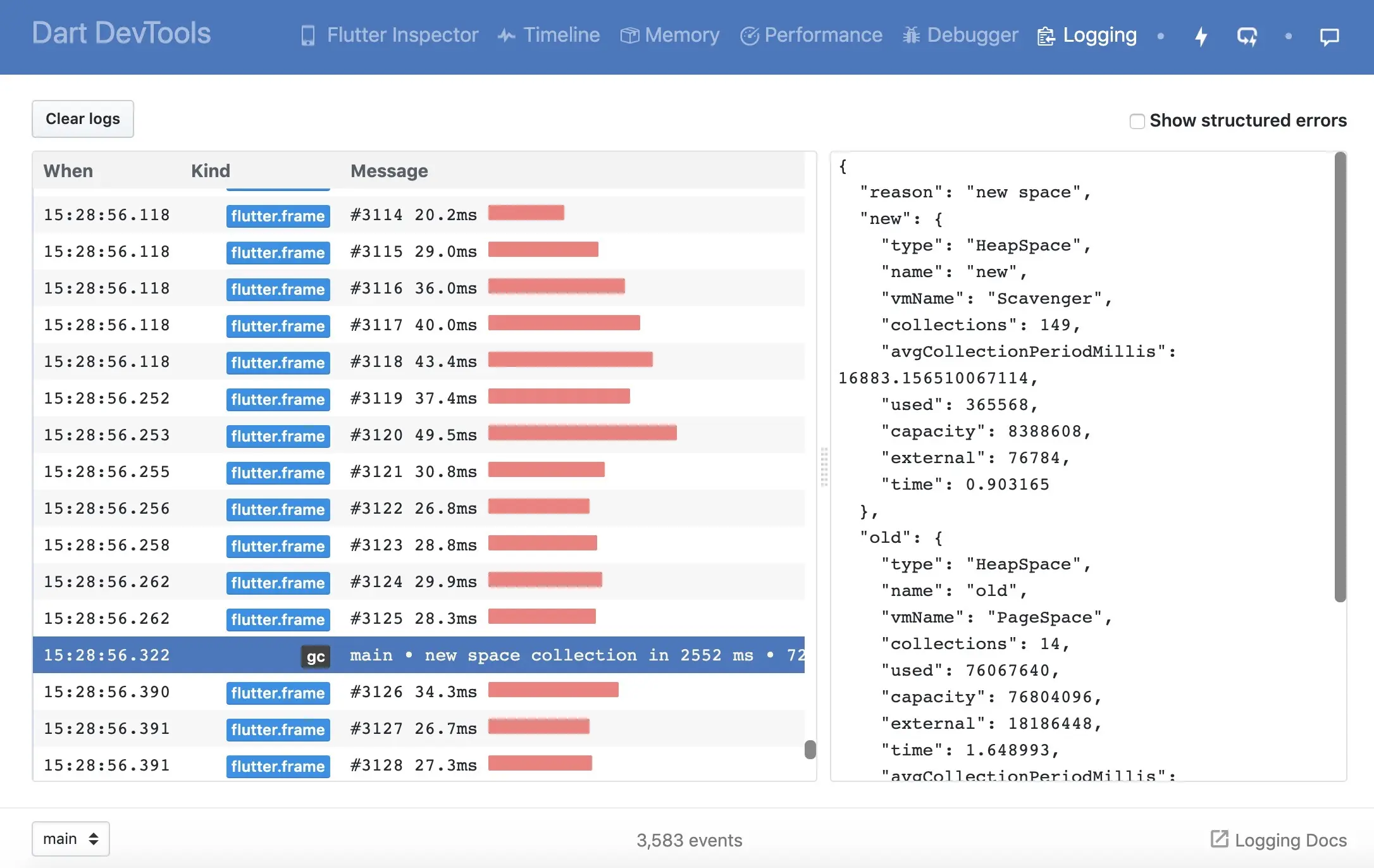Open the Performance tab
Viewport: 1374px width, 868px height.
click(x=811, y=35)
